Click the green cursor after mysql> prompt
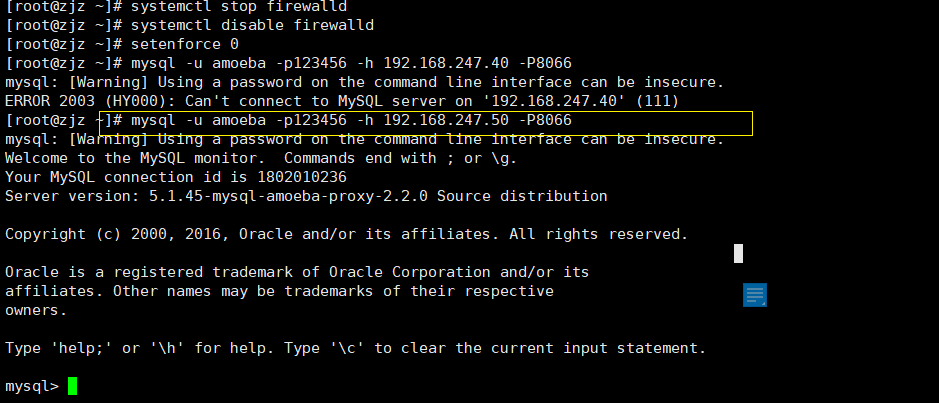Viewport: 939px width, 403px height. tap(72, 386)
